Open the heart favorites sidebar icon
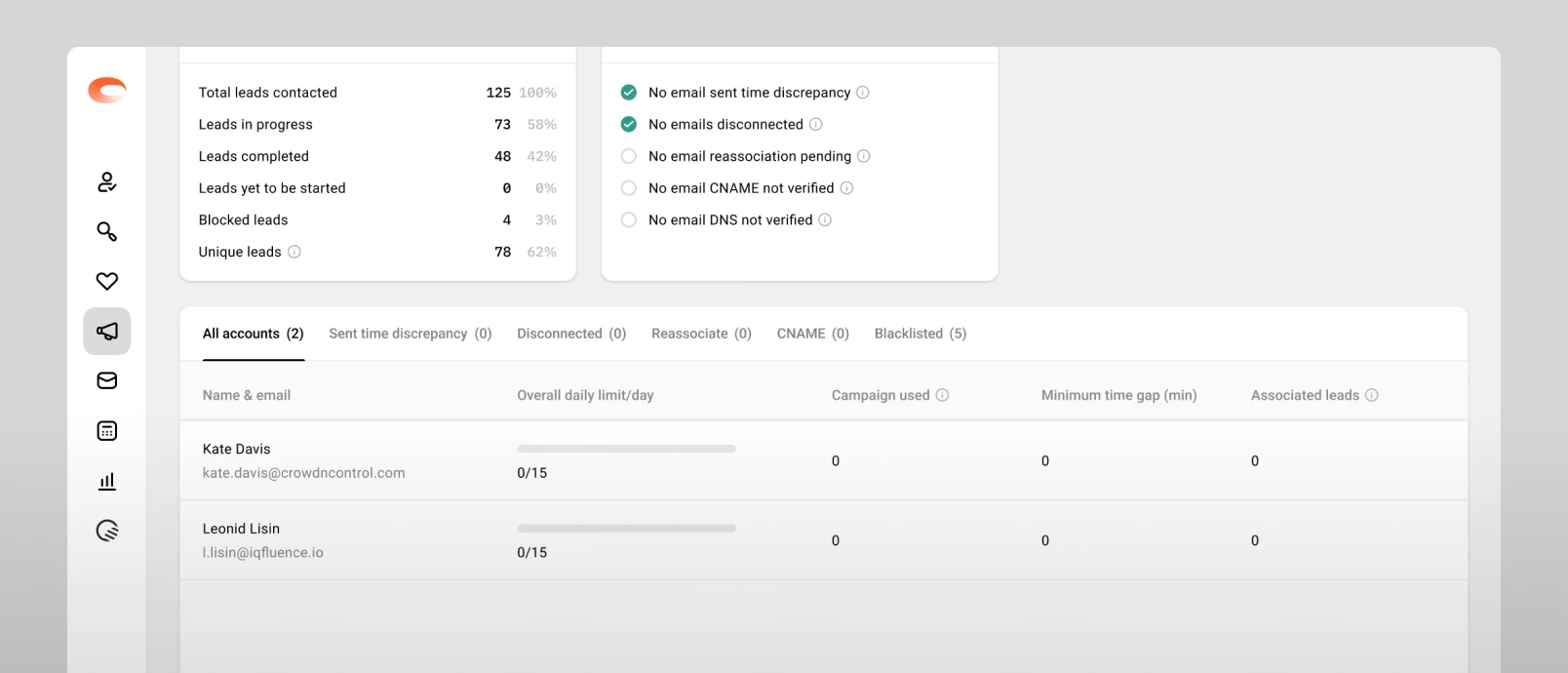 pos(107,281)
